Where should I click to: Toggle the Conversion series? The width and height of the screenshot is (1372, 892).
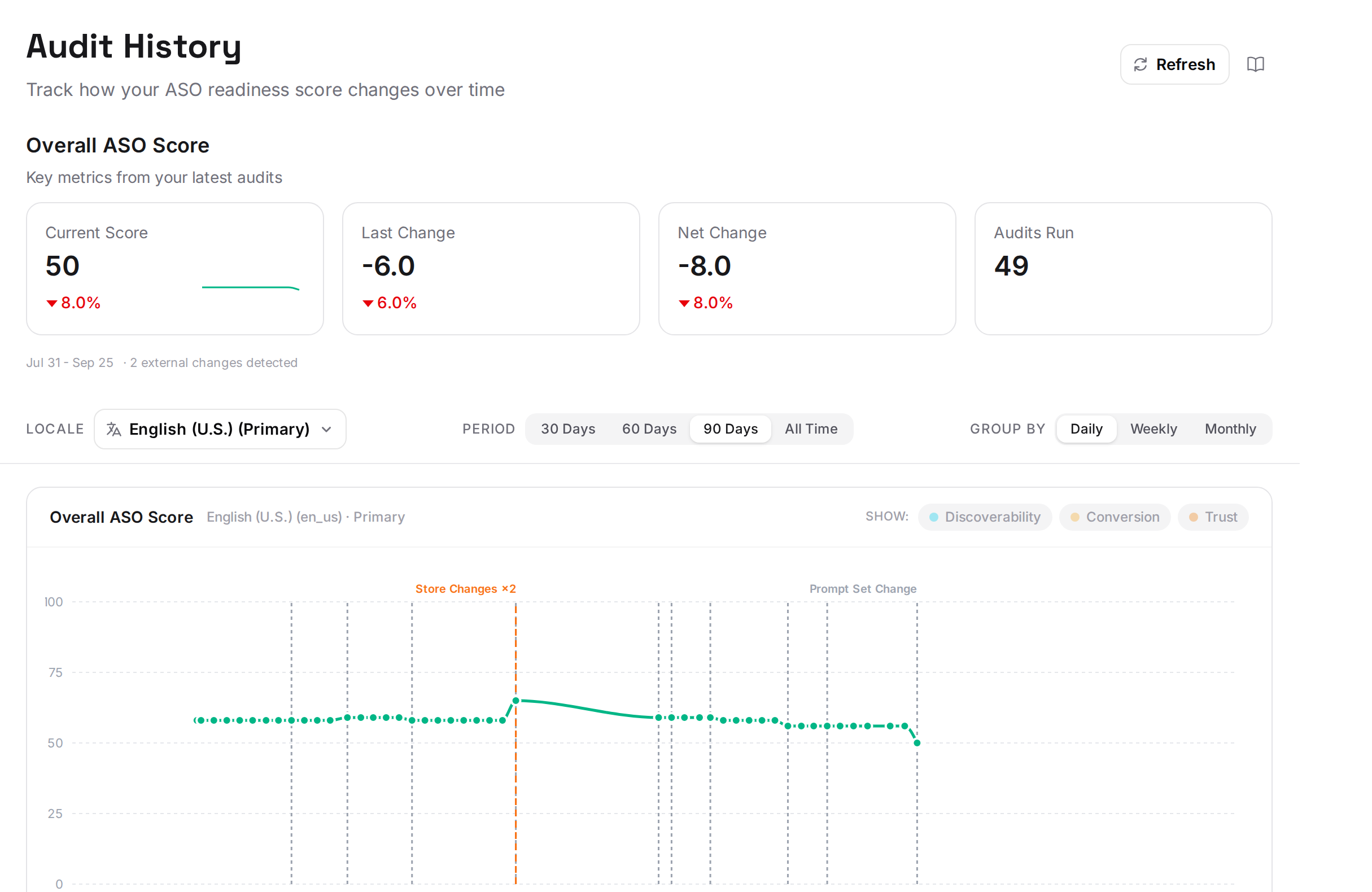point(1115,517)
